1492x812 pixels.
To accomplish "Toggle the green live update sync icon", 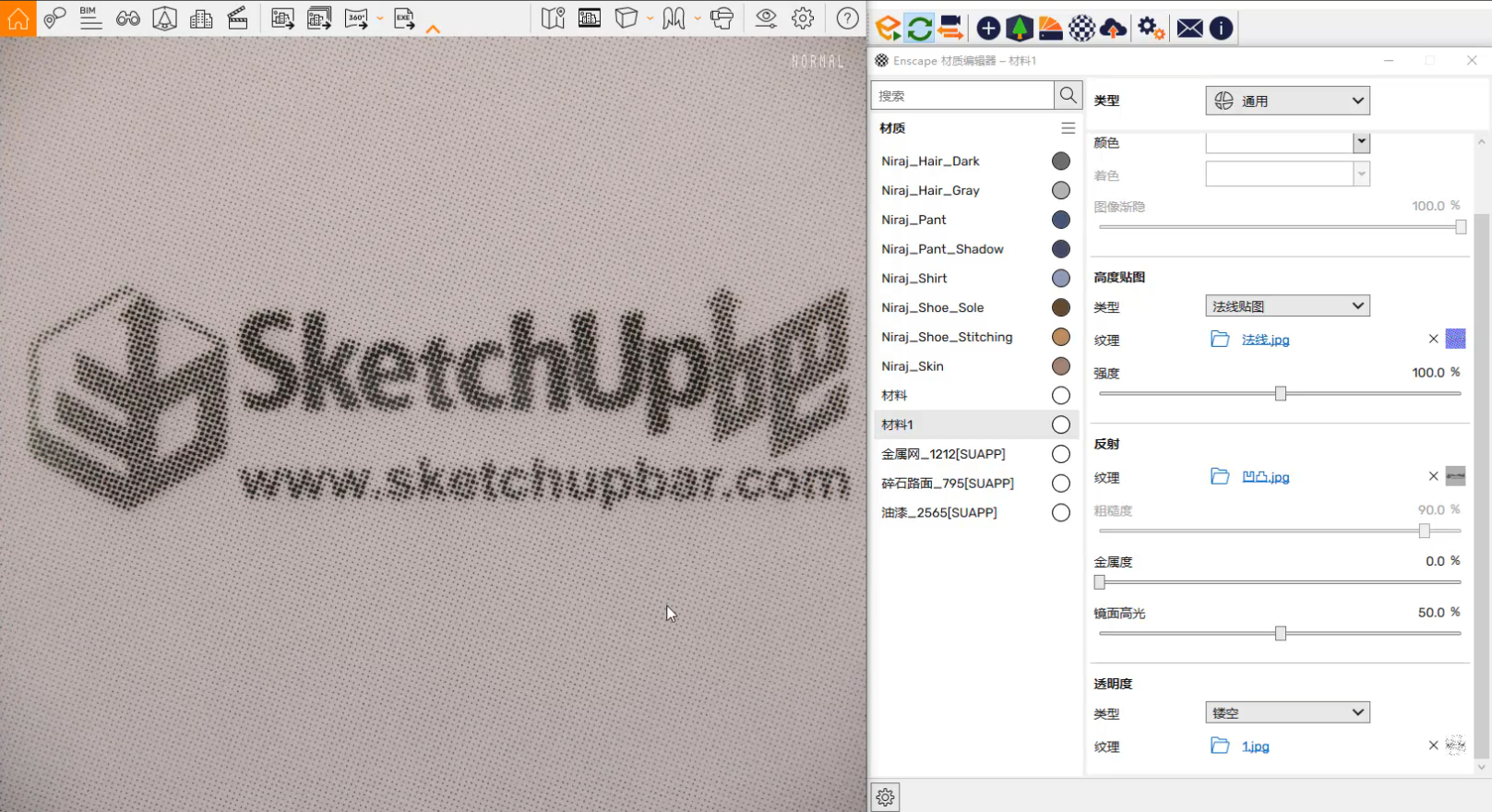I will [919, 29].
